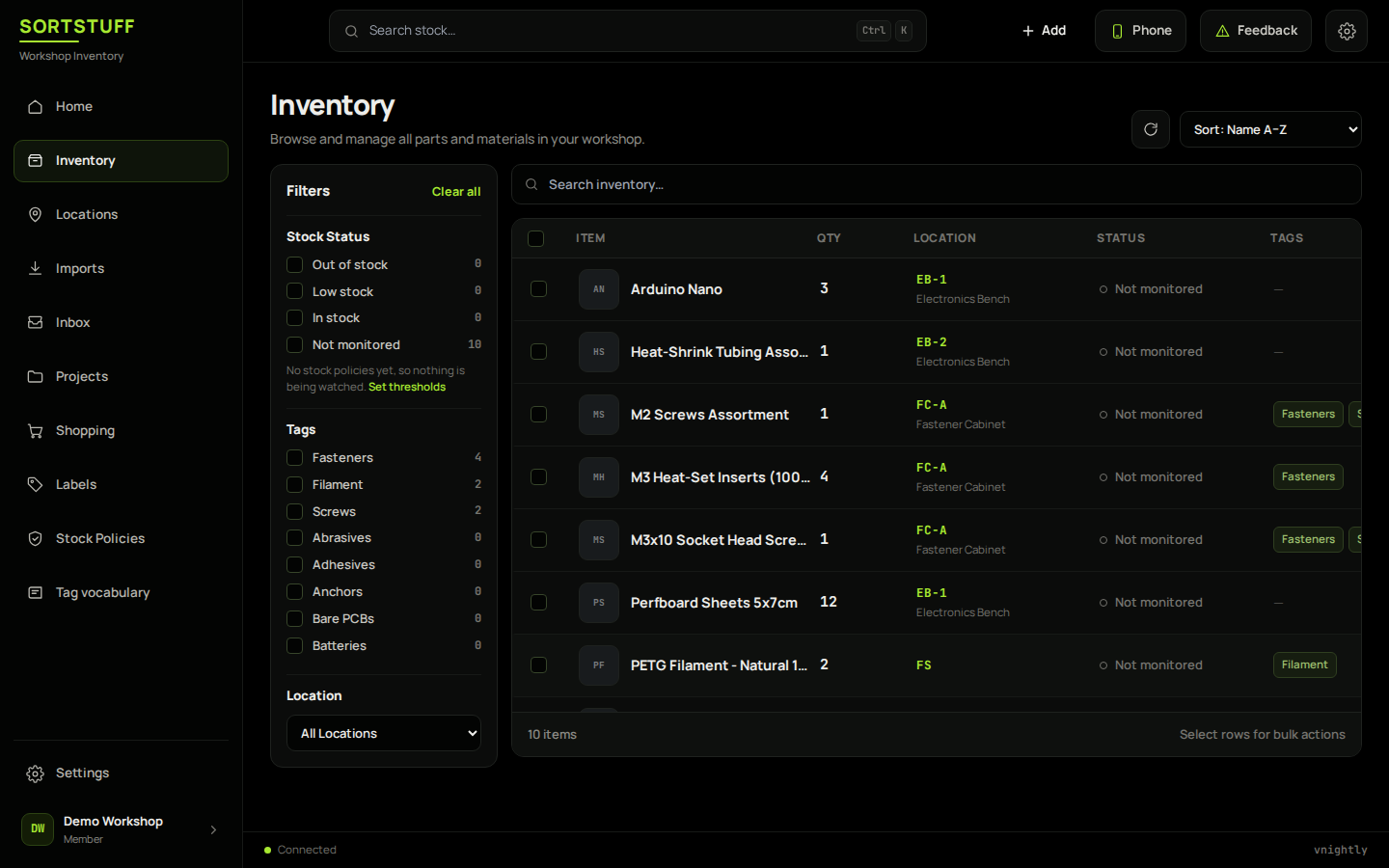Open the All Locations dropdown
This screenshot has height=868, width=1389.
384,733
